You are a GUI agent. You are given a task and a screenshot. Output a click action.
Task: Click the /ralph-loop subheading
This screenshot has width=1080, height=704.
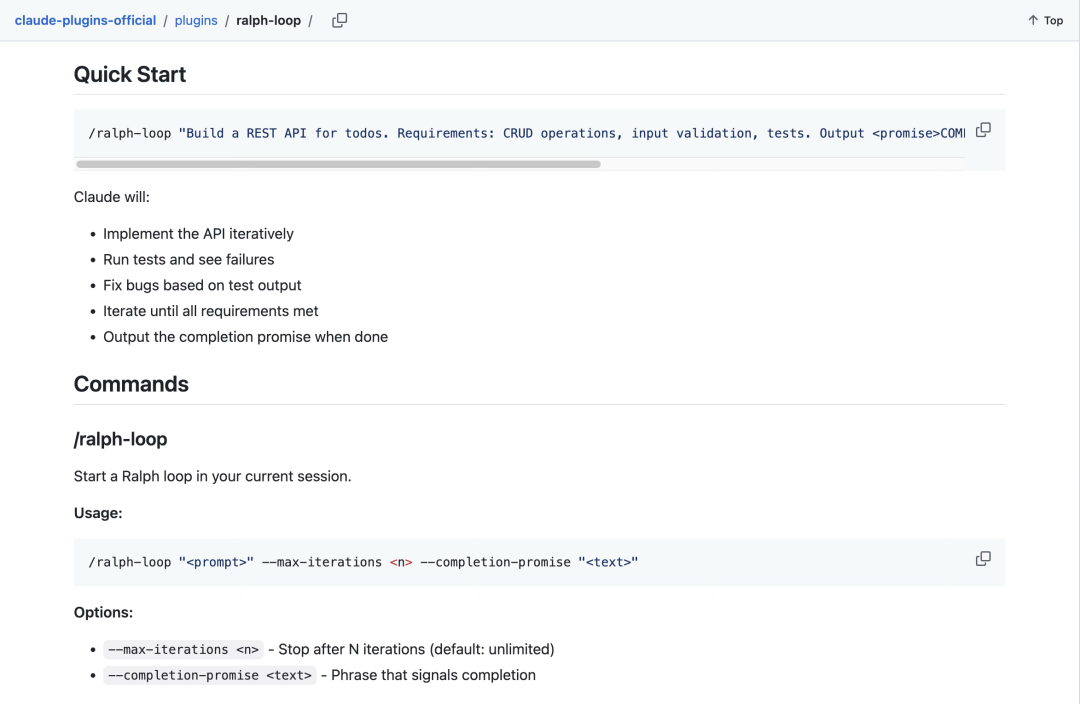121,439
